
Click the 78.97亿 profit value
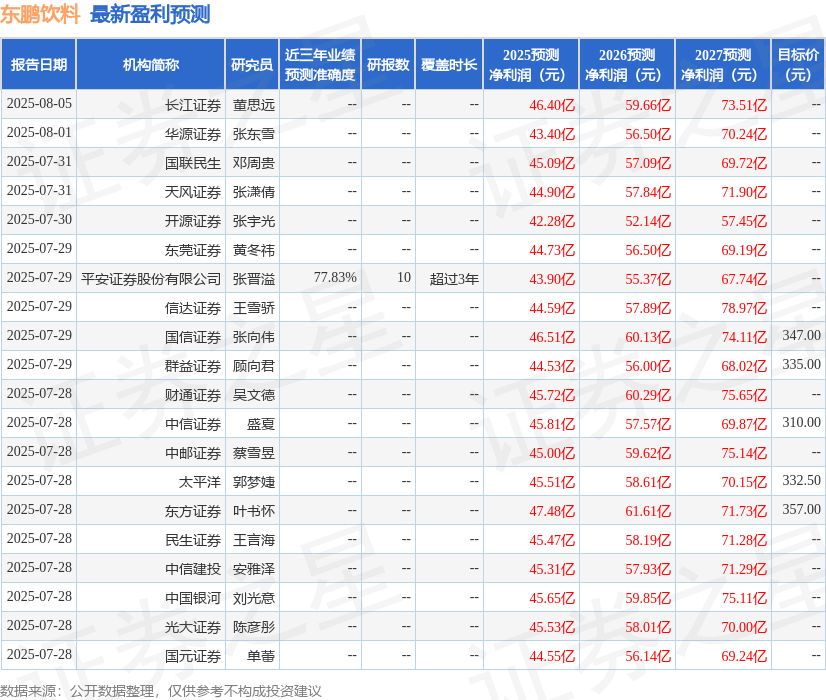[x=744, y=308]
